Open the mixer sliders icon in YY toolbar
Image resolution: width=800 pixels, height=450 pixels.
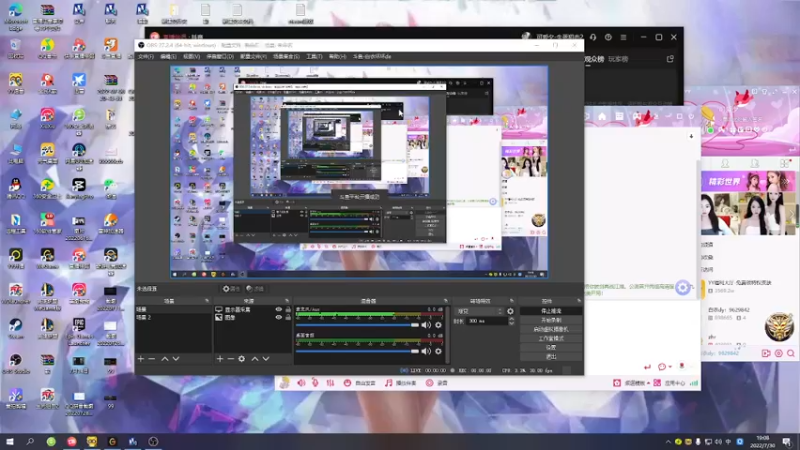click(330, 383)
